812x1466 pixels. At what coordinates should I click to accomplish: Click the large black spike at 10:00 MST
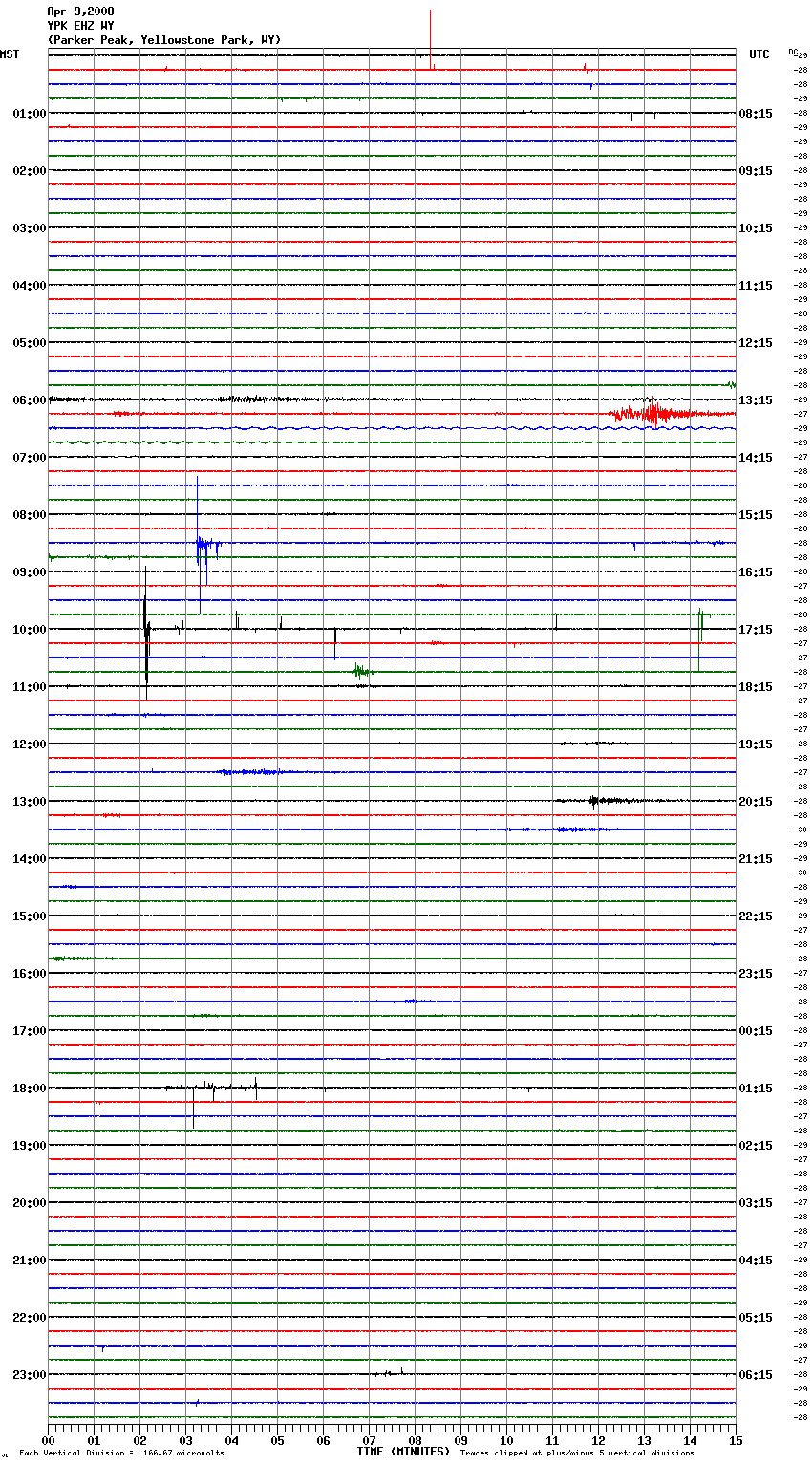click(146, 631)
